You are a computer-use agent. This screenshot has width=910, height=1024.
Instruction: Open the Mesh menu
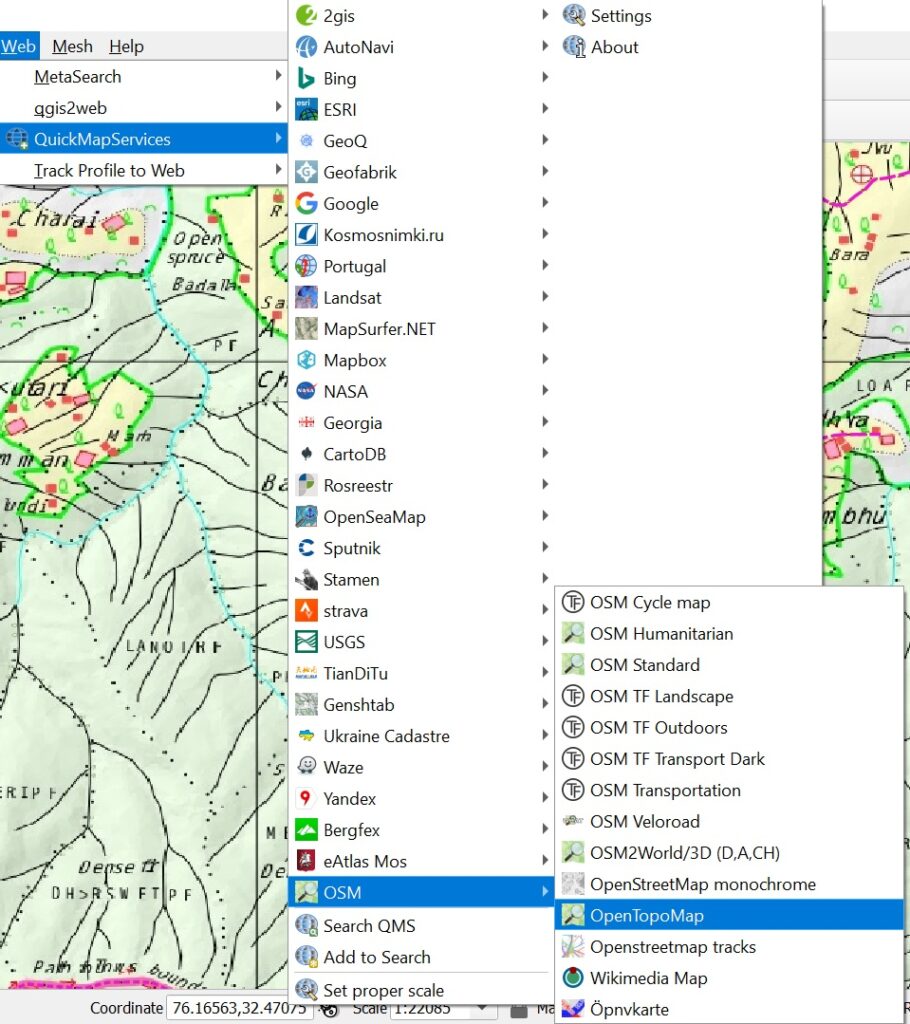[x=73, y=46]
